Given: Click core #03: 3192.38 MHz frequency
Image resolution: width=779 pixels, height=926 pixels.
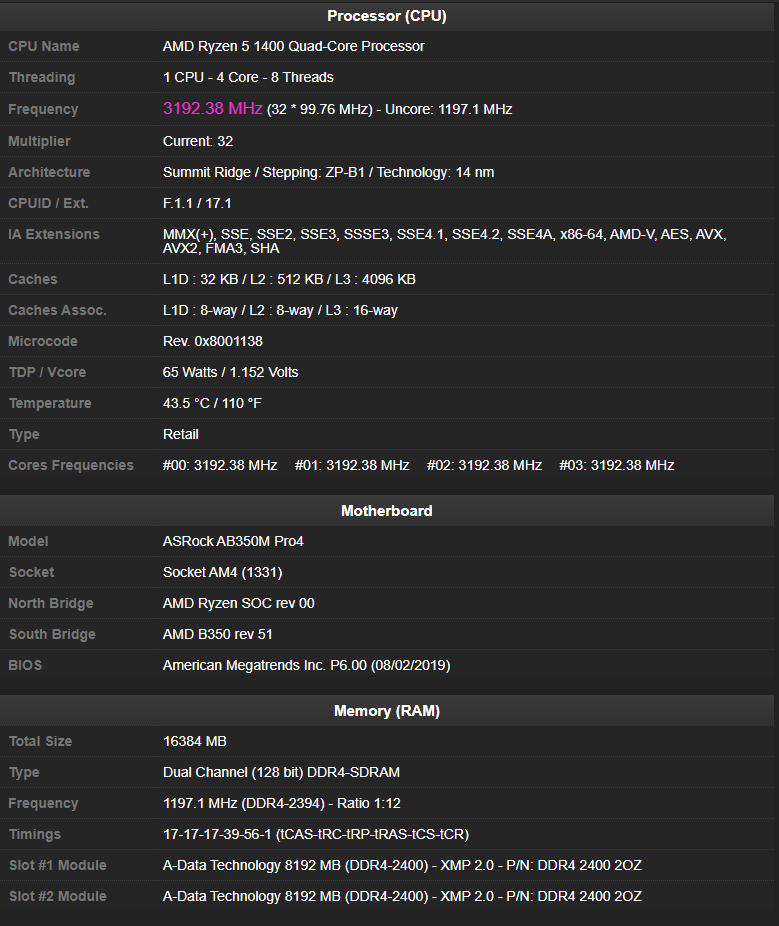Looking at the screenshot, I should tap(617, 465).
